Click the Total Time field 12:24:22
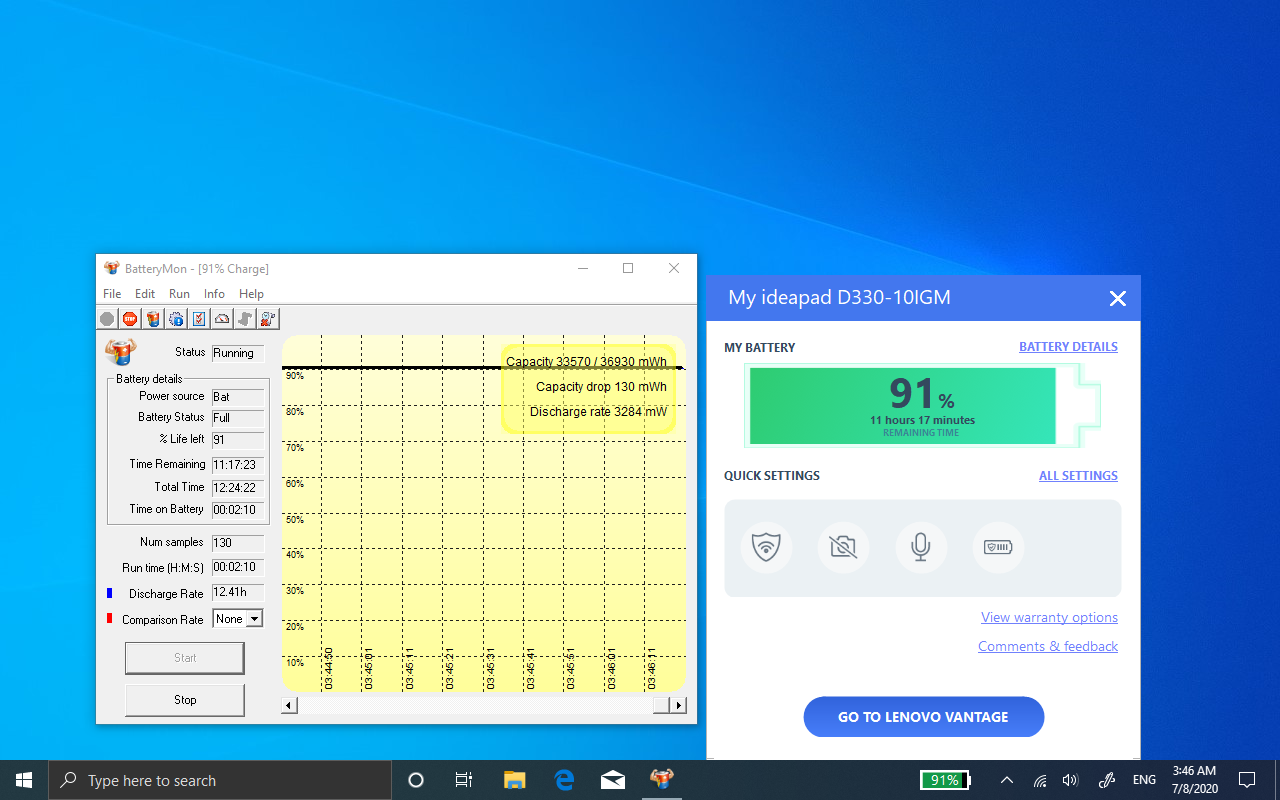The height and width of the screenshot is (800, 1280). pyautogui.click(x=238, y=488)
